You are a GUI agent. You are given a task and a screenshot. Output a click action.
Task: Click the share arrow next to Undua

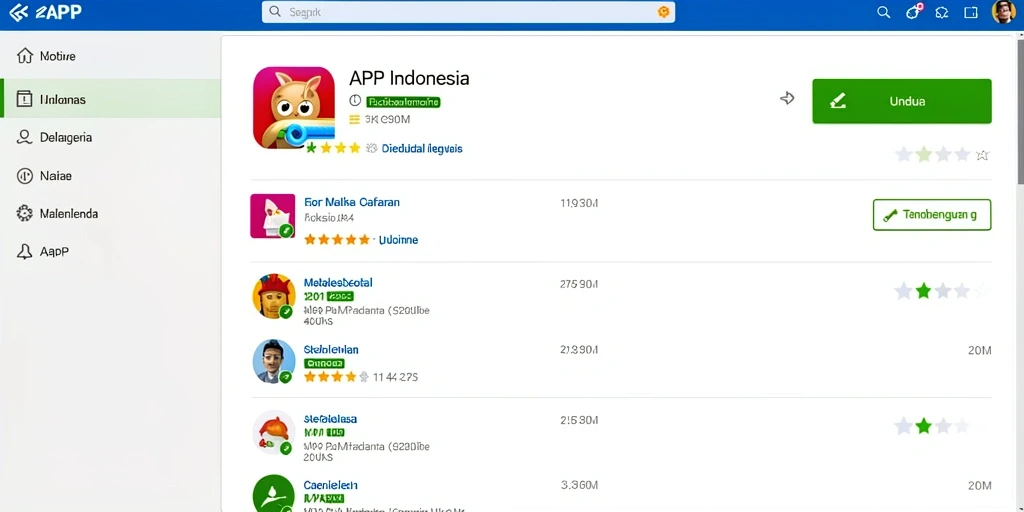click(788, 99)
